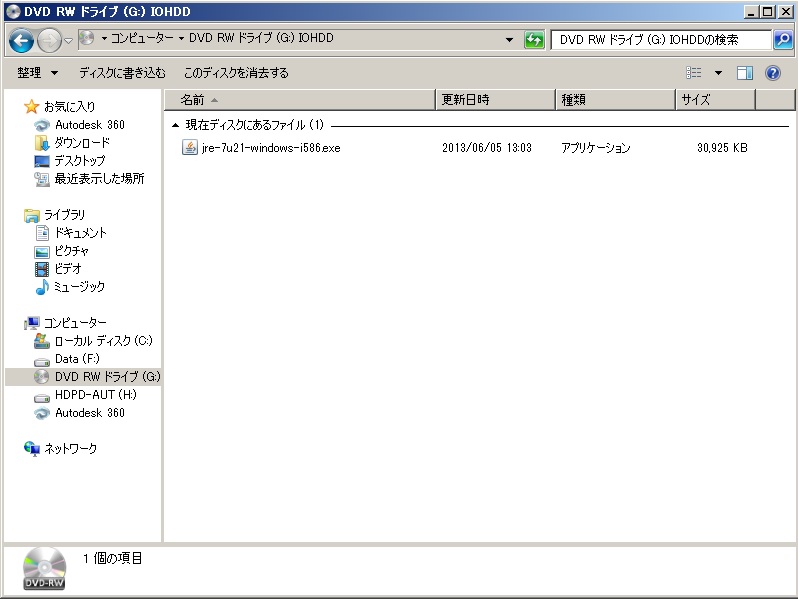Sort by 種類 column header
This screenshot has height=599, width=798.
pos(615,100)
